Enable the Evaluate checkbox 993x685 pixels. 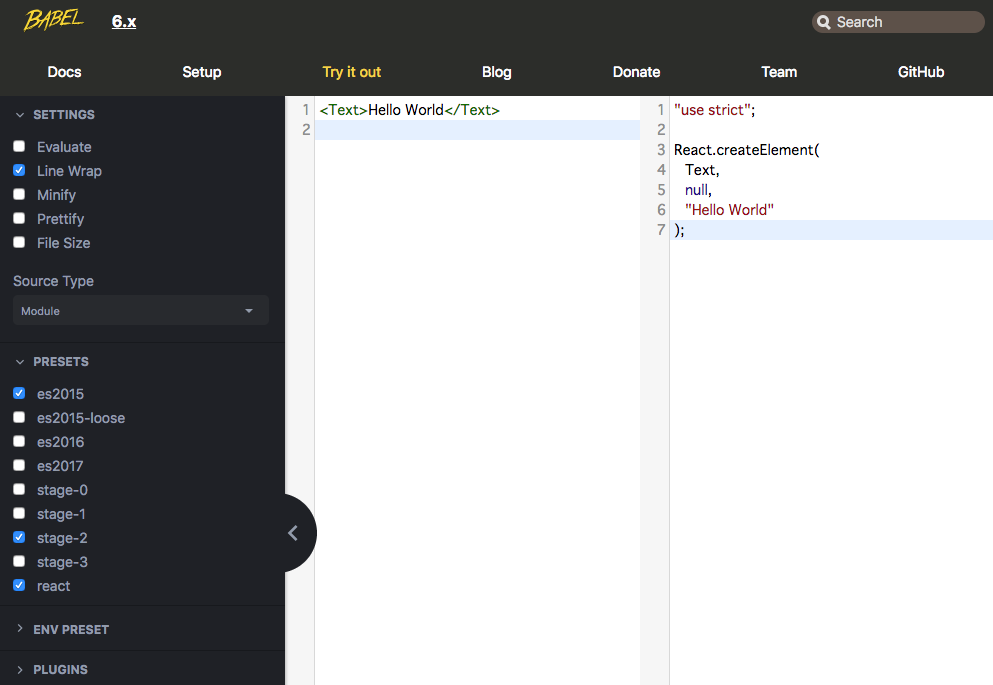click(18, 146)
